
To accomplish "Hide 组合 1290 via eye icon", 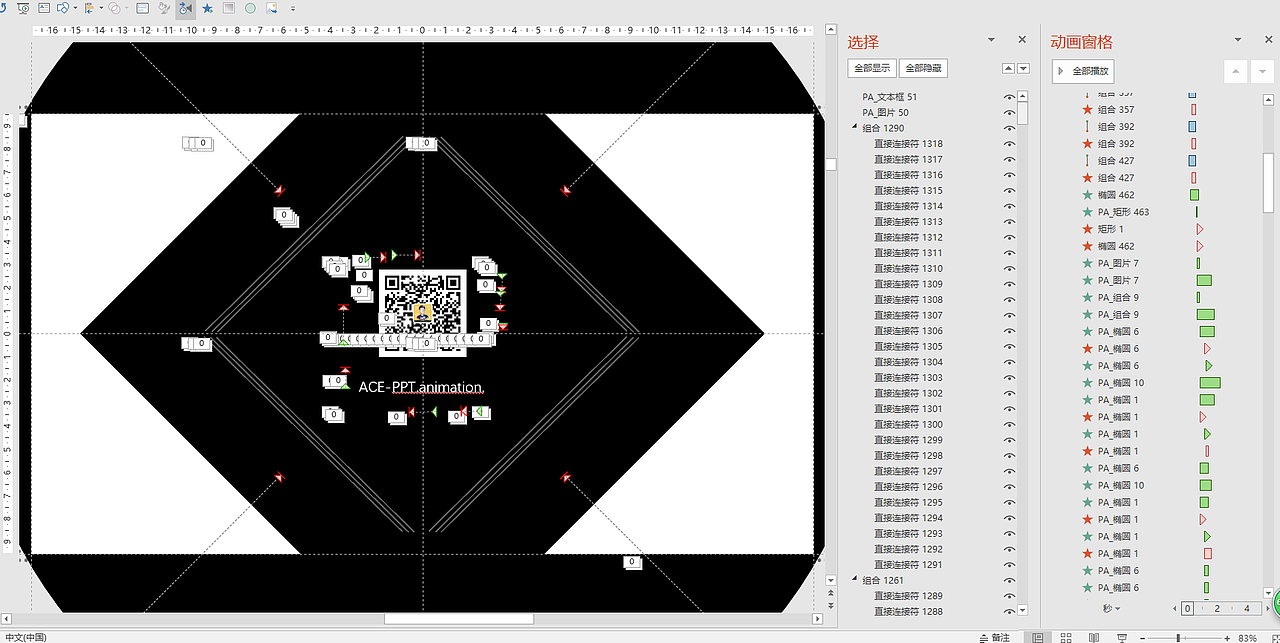I will pyautogui.click(x=1010, y=128).
